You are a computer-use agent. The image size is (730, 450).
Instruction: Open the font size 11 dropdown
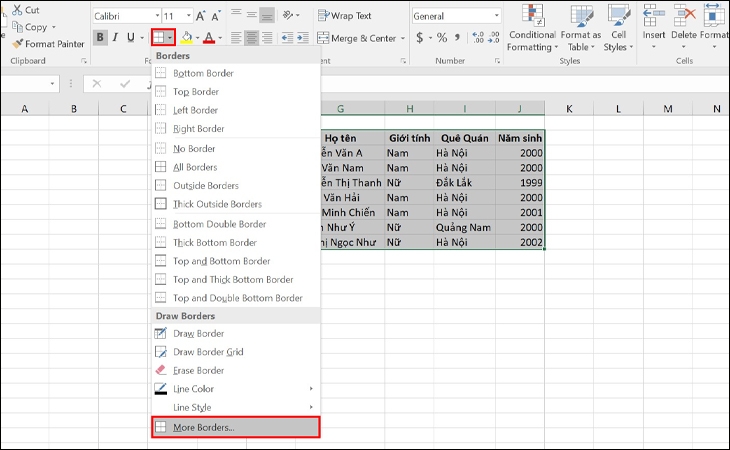(x=189, y=16)
